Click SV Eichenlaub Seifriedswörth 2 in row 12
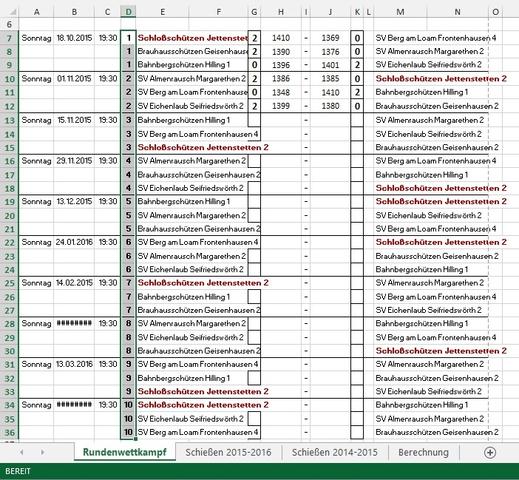Image resolution: width=519 pixels, height=480 pixels. [190, 106]
